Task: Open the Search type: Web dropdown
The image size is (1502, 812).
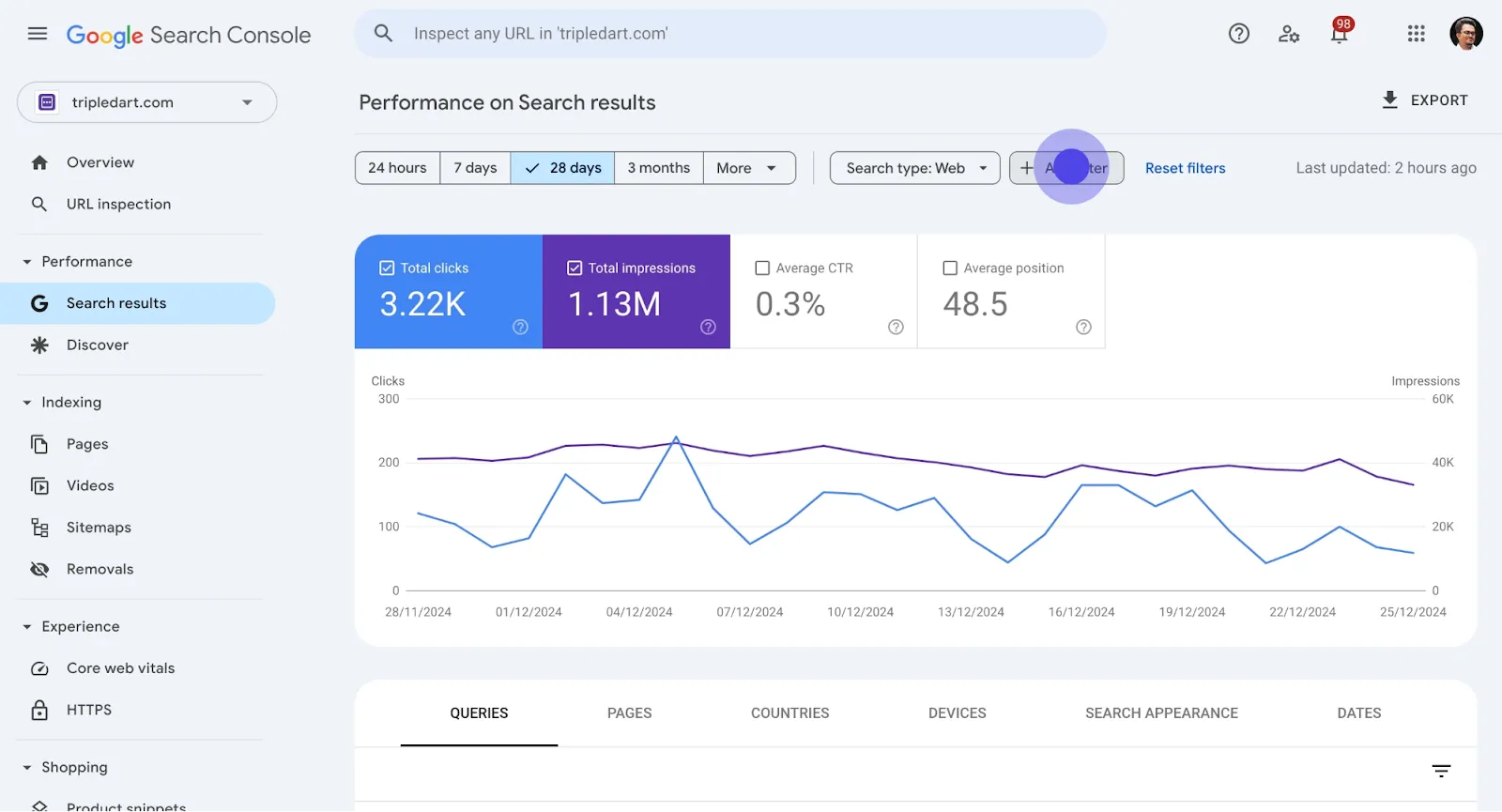Action: tap(915, 168)
